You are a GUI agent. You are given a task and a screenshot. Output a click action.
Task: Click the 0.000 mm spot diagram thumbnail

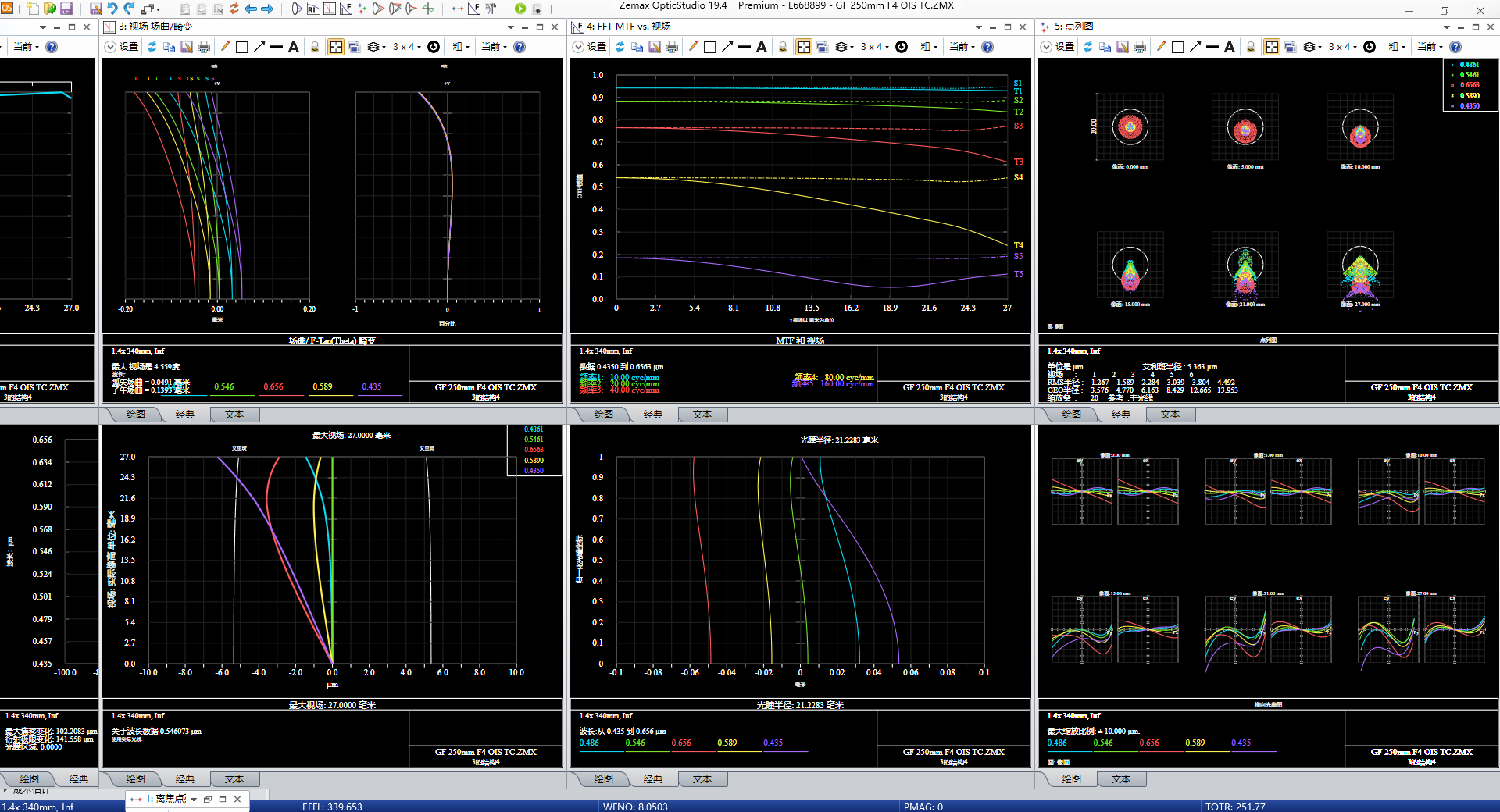(1130, 127)
